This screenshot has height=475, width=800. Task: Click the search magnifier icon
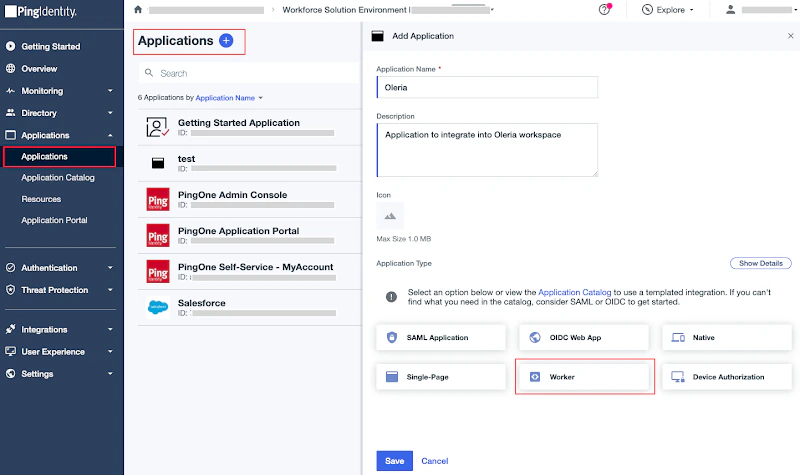(149, 73)
